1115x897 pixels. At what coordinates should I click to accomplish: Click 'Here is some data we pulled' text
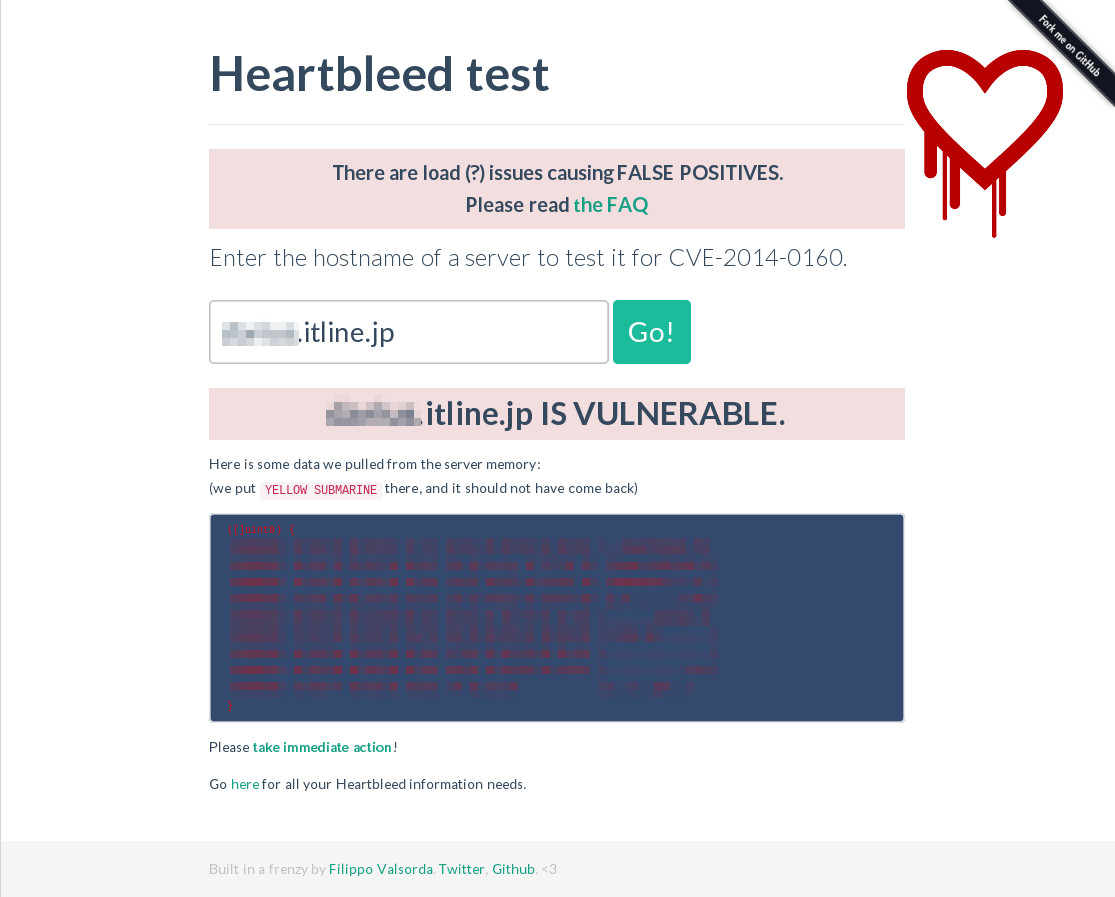[374, 464]
